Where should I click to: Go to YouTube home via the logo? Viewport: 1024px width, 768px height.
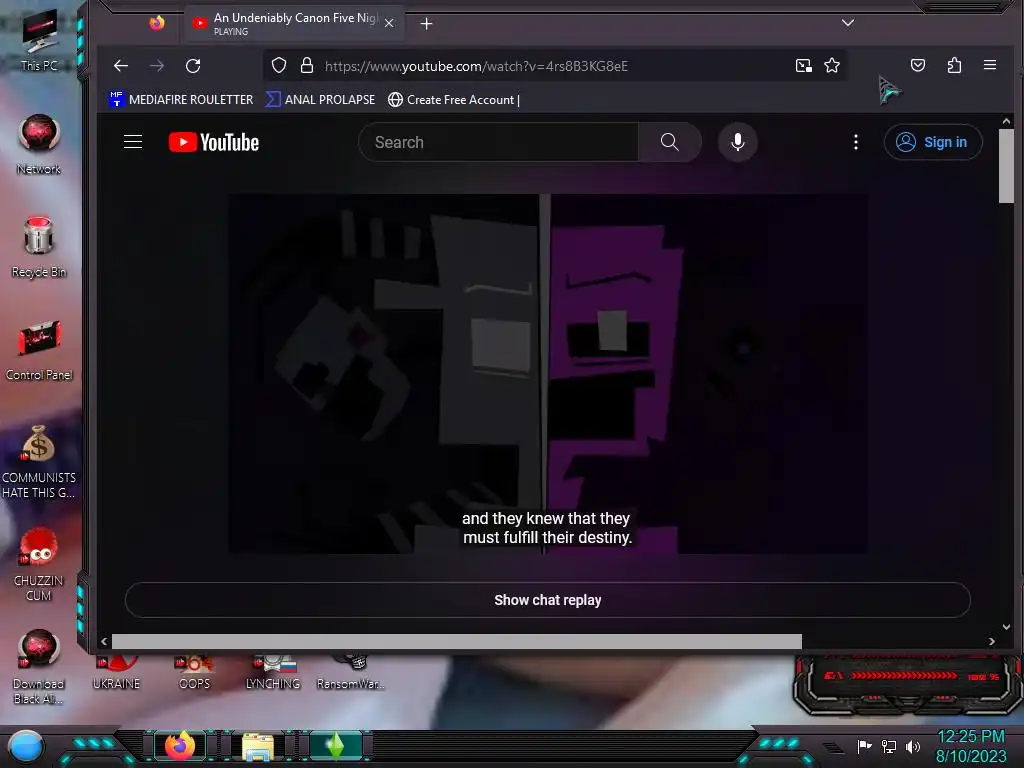point(214,142)
